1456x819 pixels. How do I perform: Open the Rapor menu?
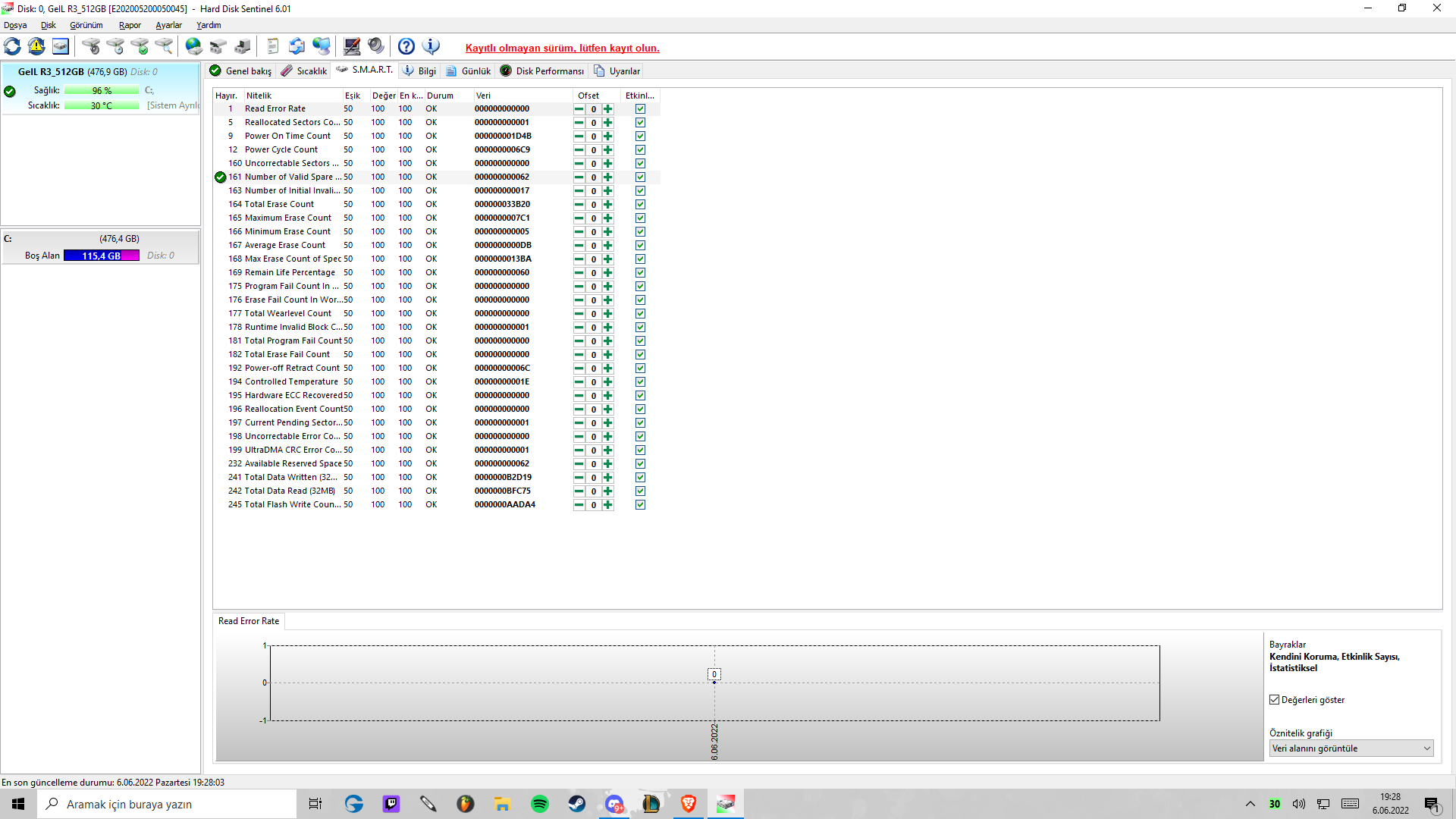click(130, 25)
